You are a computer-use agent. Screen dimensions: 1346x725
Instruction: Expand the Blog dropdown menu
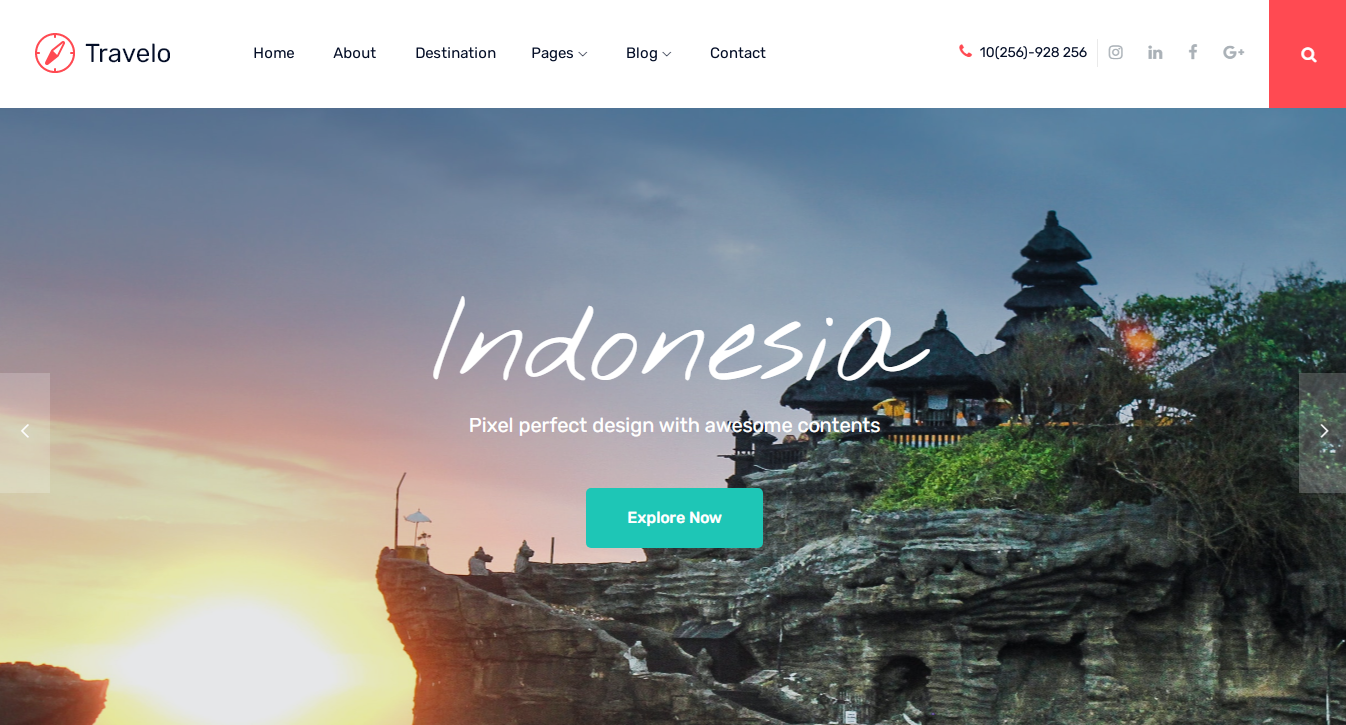pos(648,53)
